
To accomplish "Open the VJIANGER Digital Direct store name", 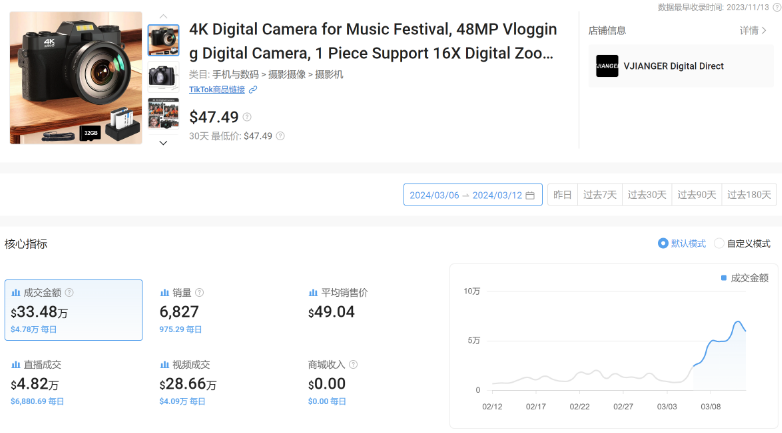I will [x=673, y=66].
